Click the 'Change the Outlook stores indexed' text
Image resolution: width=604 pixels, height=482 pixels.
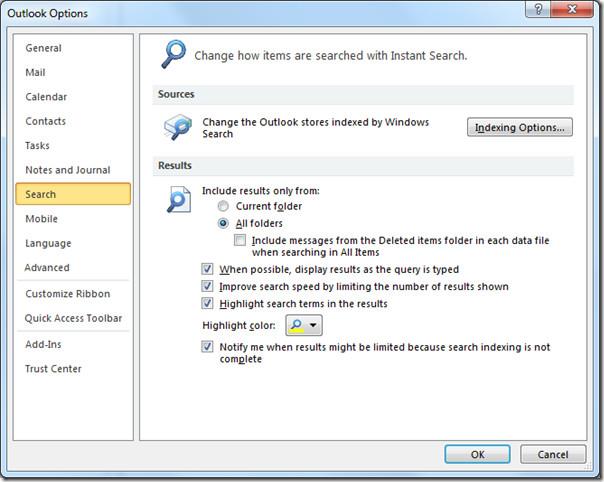tap(316, 128)
